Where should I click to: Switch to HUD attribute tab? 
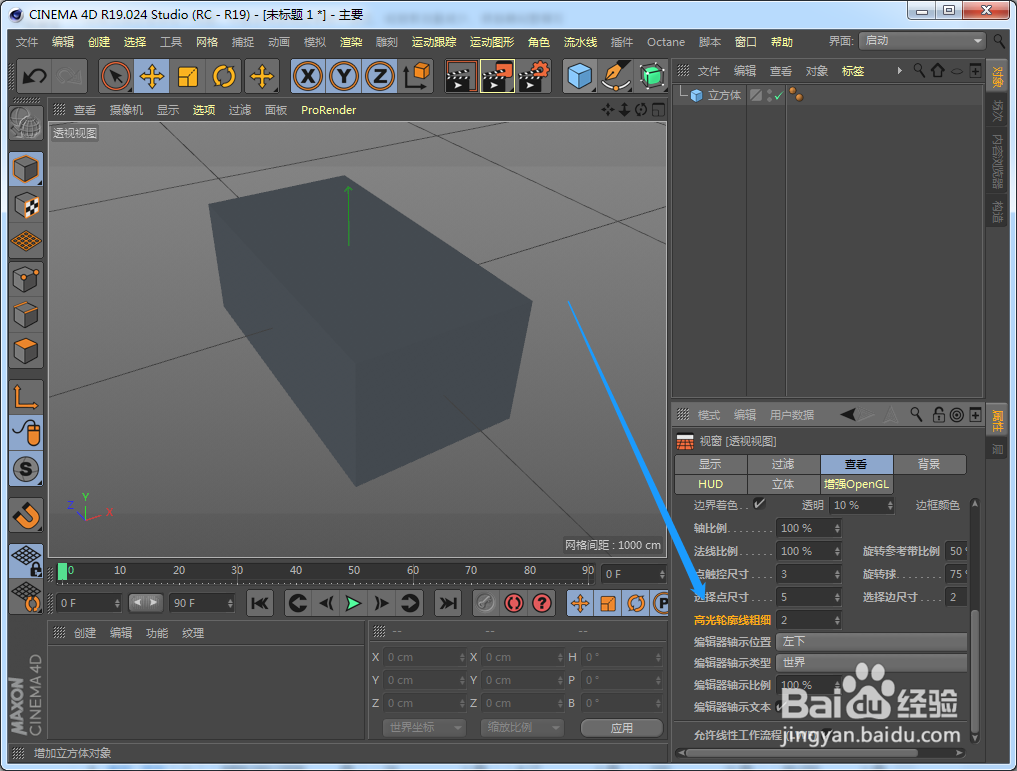click(x=710, y=484)
